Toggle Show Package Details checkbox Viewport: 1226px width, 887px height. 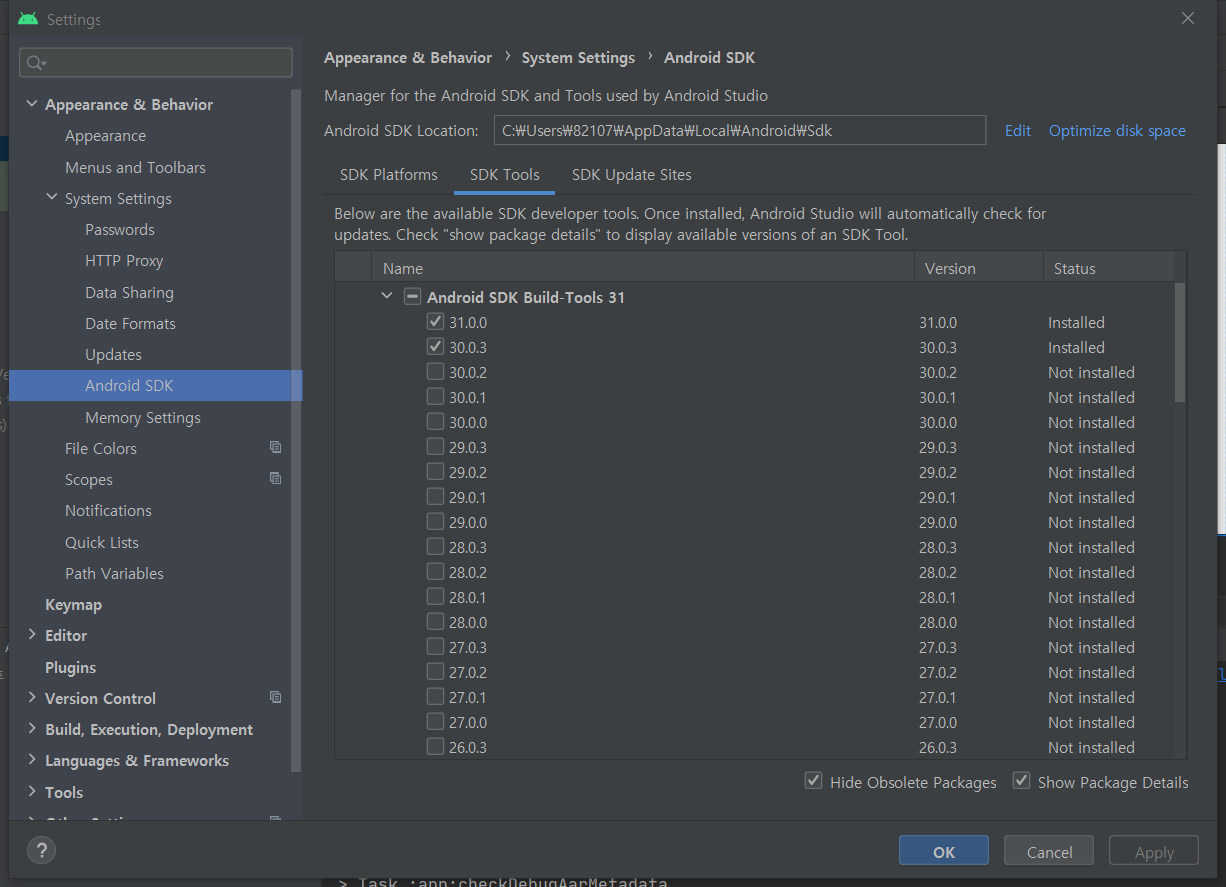coord(1021,781)
